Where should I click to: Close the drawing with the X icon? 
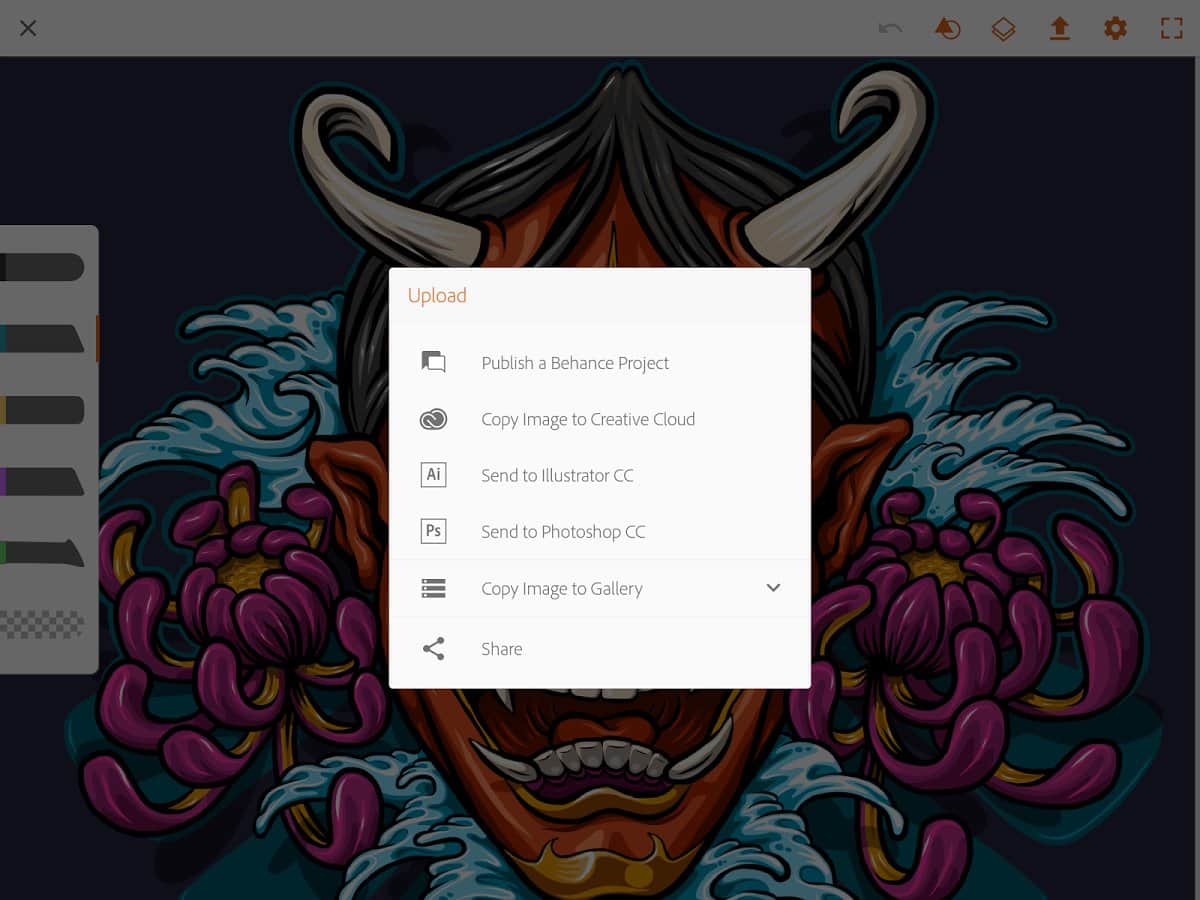pos(28,28)
